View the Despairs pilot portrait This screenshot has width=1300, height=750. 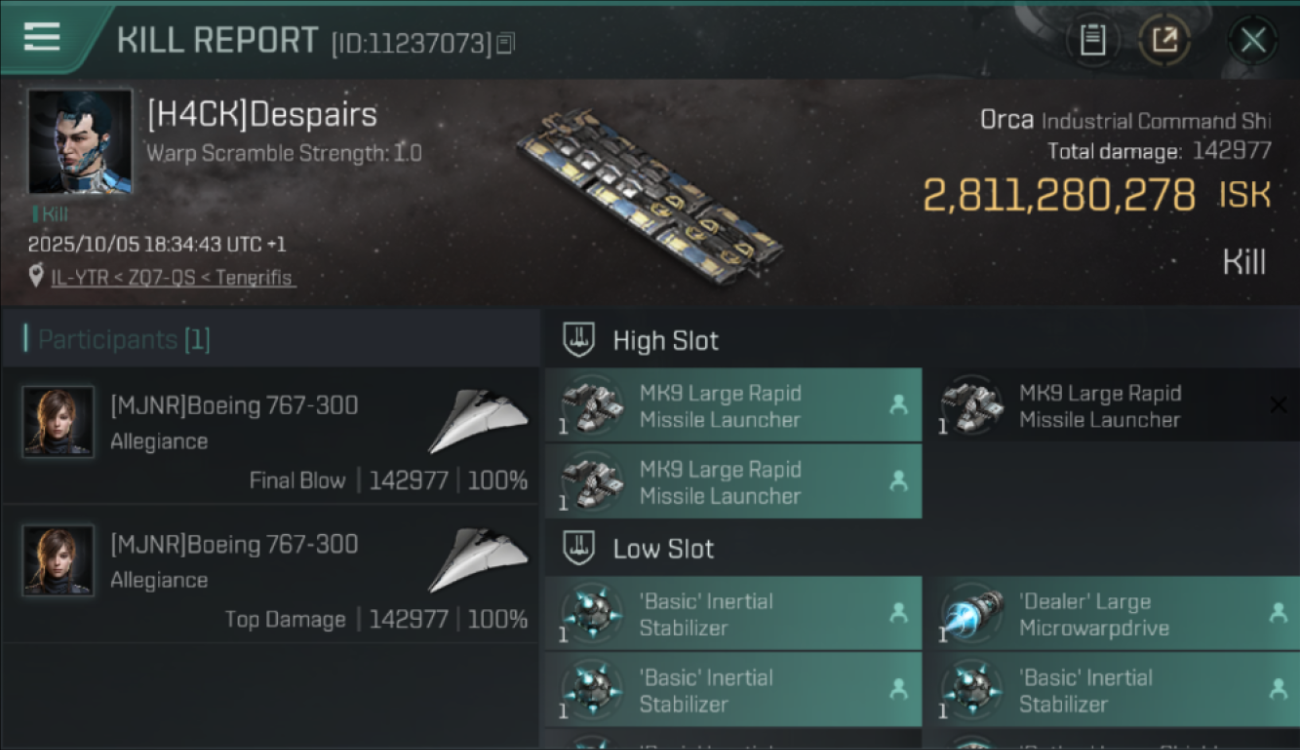click(80, 141)
